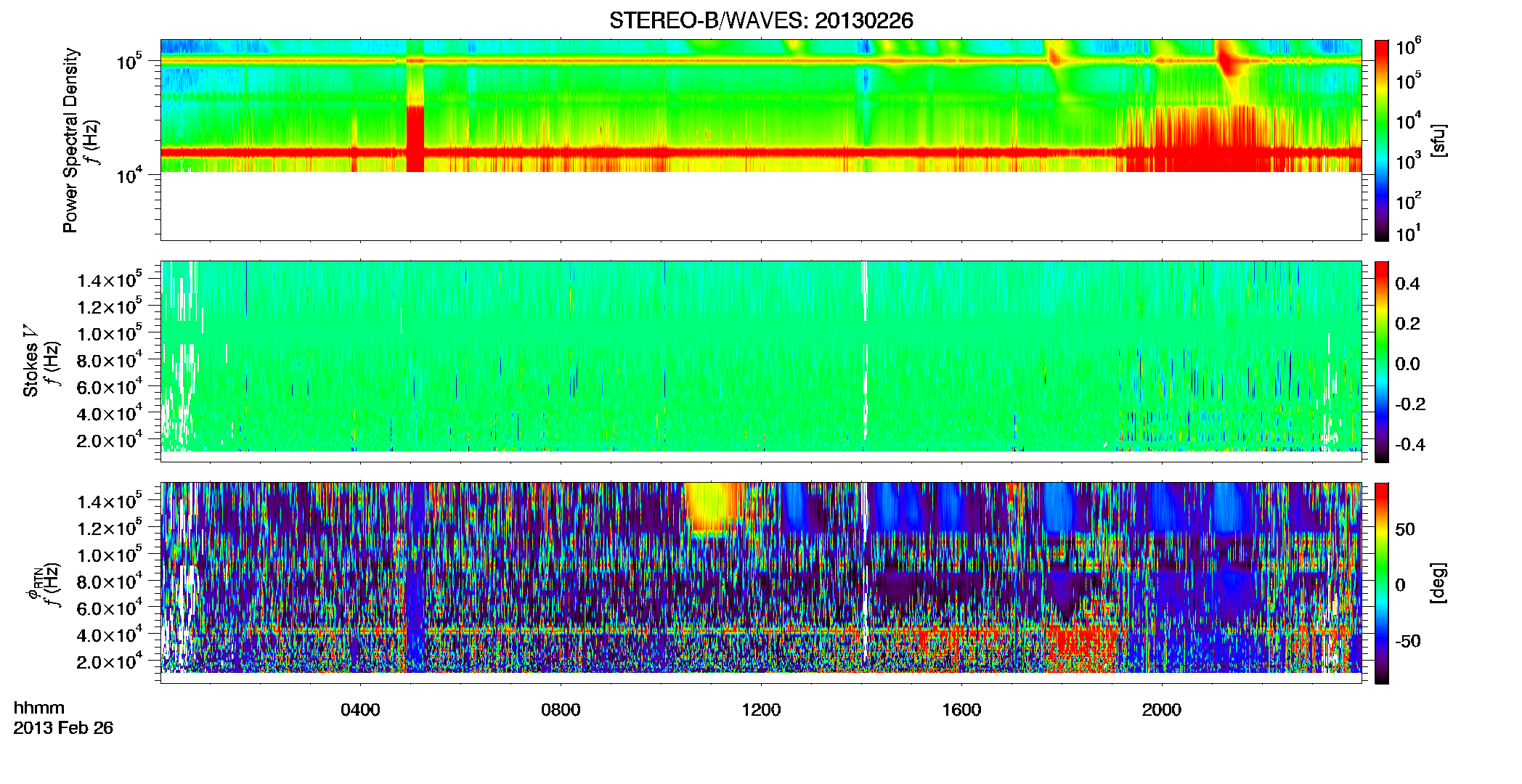1522x784 pixels.
Task: Click the 2.0×10⁴ tick on Stokes V panel
Action: click(x=110, y=440)
